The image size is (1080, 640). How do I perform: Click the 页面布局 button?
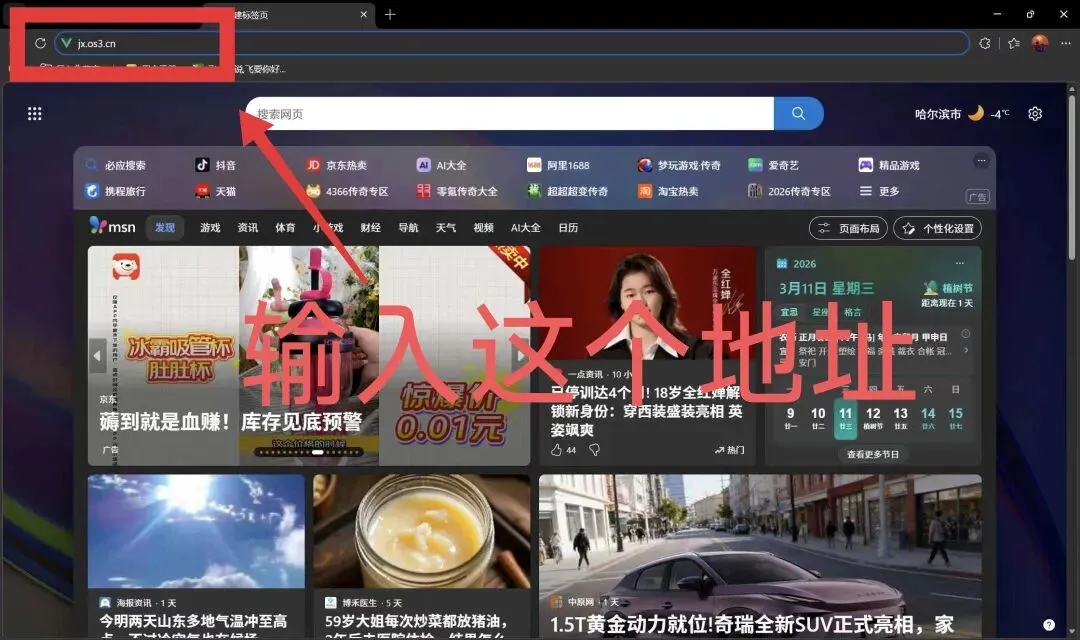(x=849, y=228)
